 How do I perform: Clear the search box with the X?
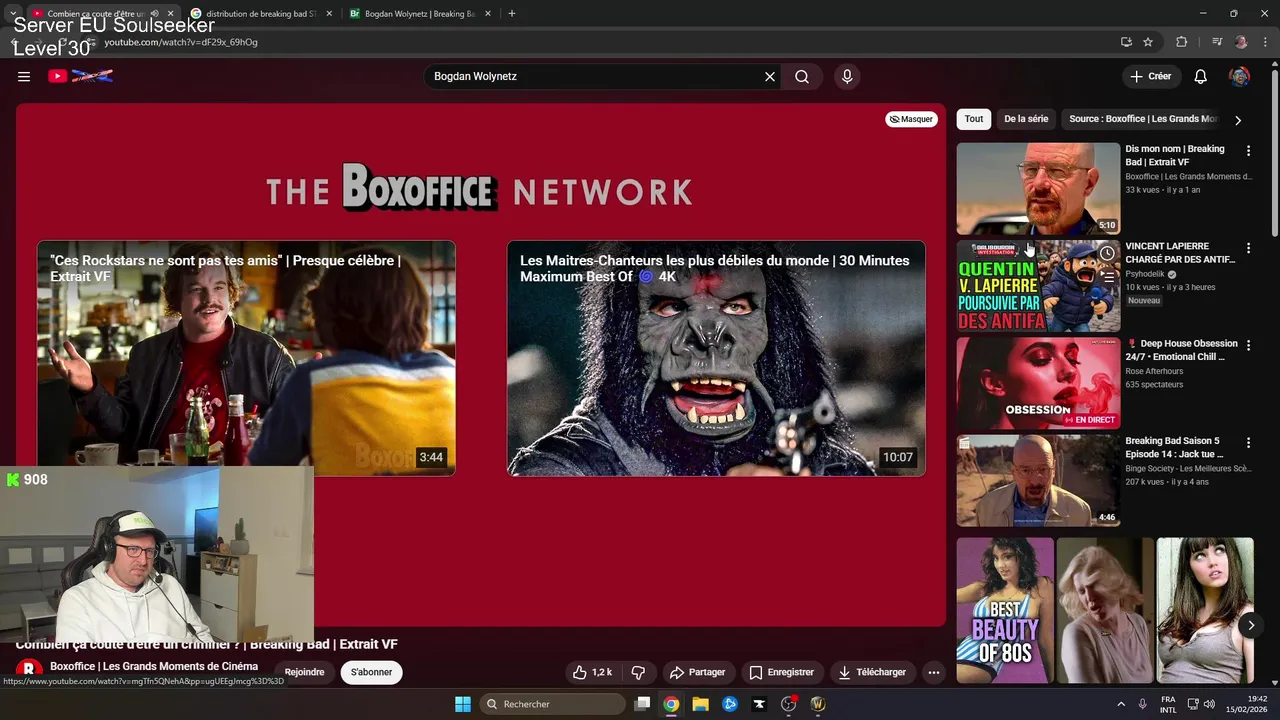coord(770,76)
